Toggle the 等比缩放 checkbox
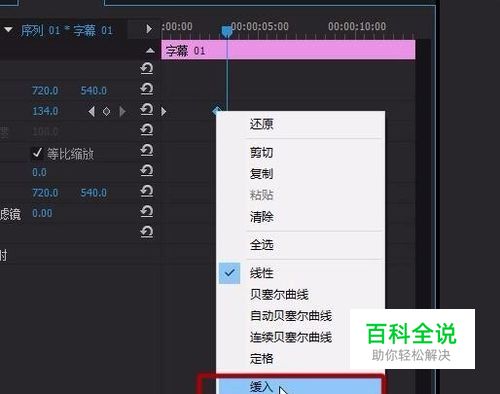 pyautogui.click(x=37, y=153)
